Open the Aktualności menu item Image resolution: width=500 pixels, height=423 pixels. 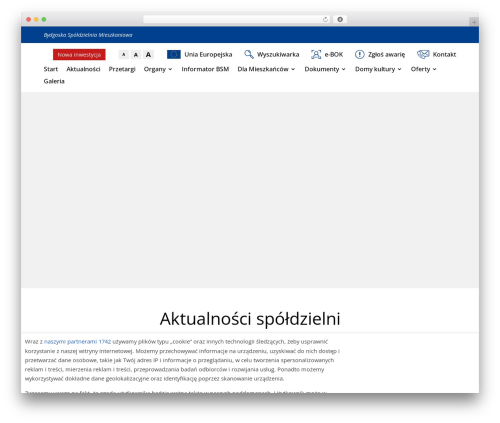pyautogui.click(x=83, y=69)
